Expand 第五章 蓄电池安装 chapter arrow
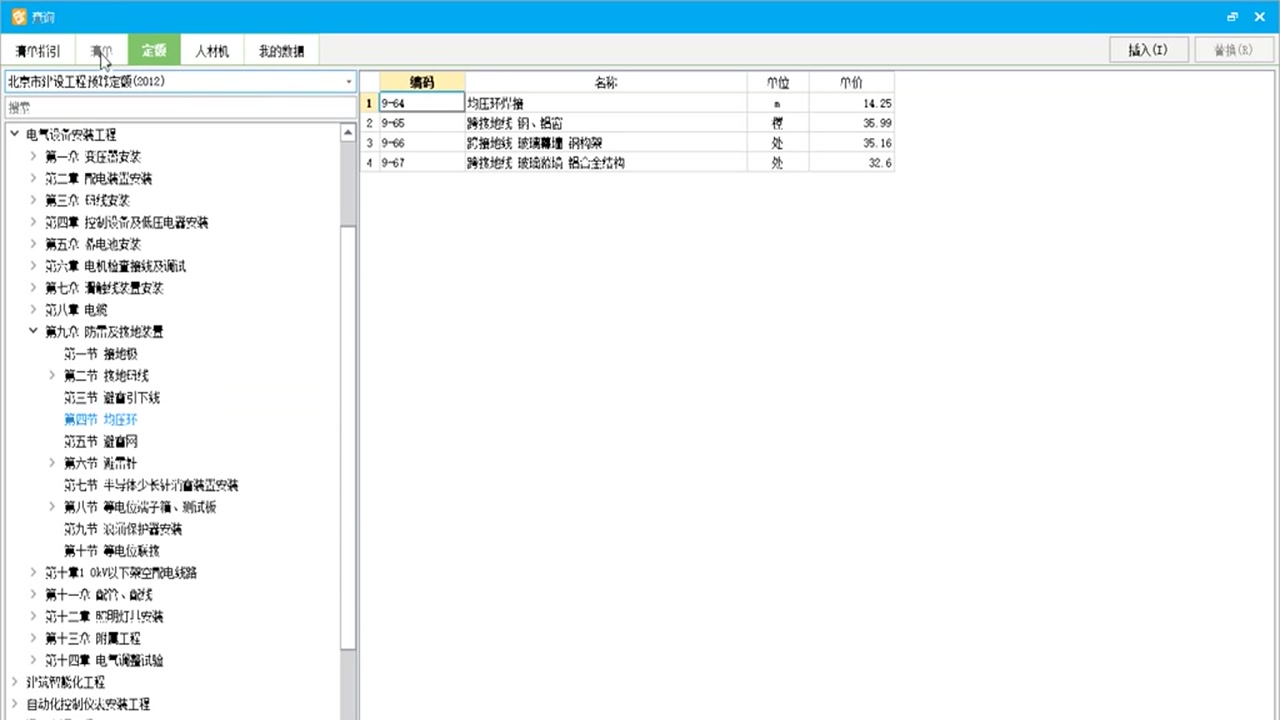1280x720 pixels. pyautogui.click(x=33, y=244)
